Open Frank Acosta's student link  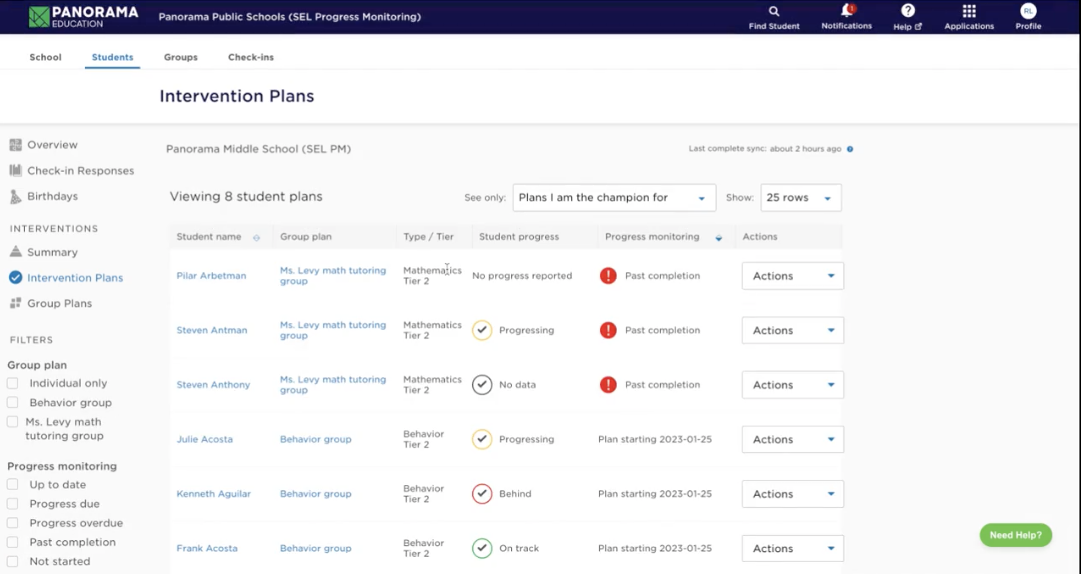207,548
